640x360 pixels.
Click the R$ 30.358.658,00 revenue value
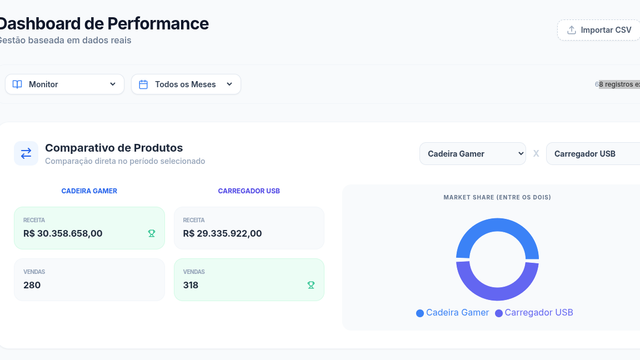pos(63,233)
